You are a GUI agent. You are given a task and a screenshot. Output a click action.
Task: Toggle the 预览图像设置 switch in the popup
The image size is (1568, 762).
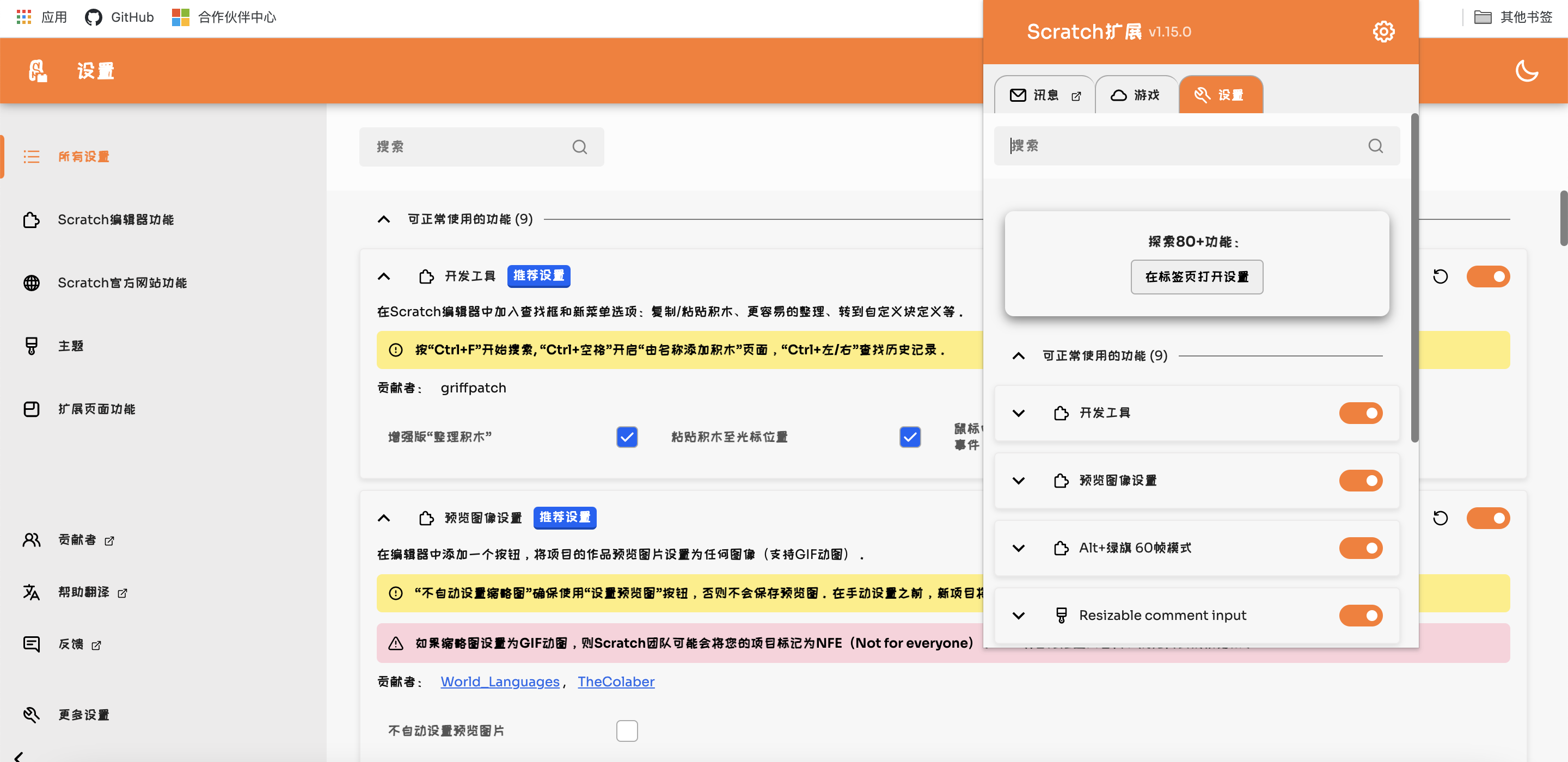[x=1361, y=481]
